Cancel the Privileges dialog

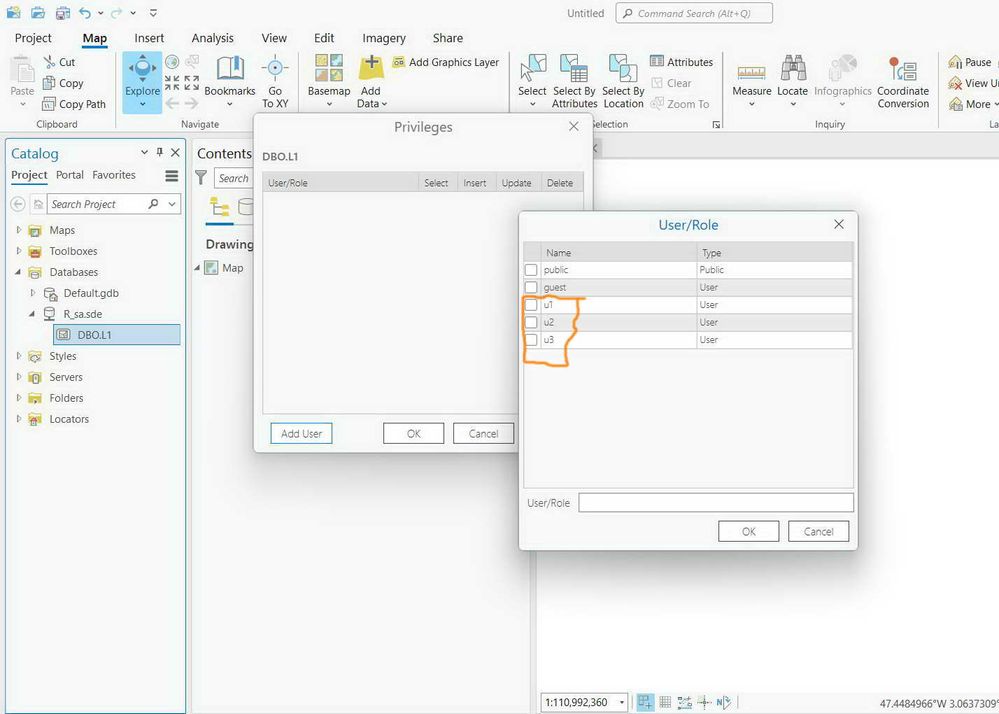click(484, 434)
